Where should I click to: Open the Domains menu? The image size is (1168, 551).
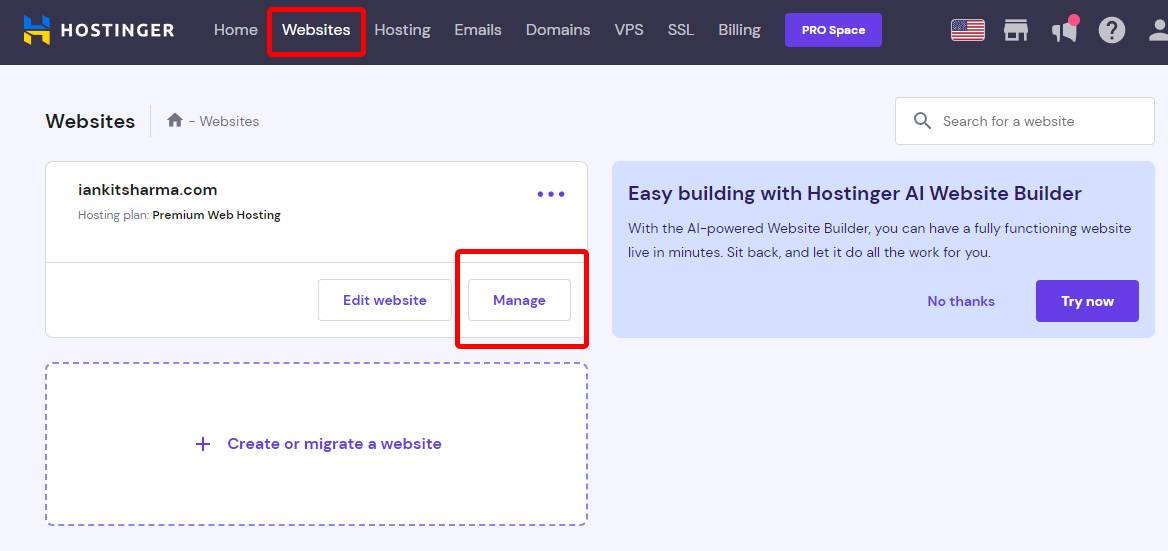558,30
